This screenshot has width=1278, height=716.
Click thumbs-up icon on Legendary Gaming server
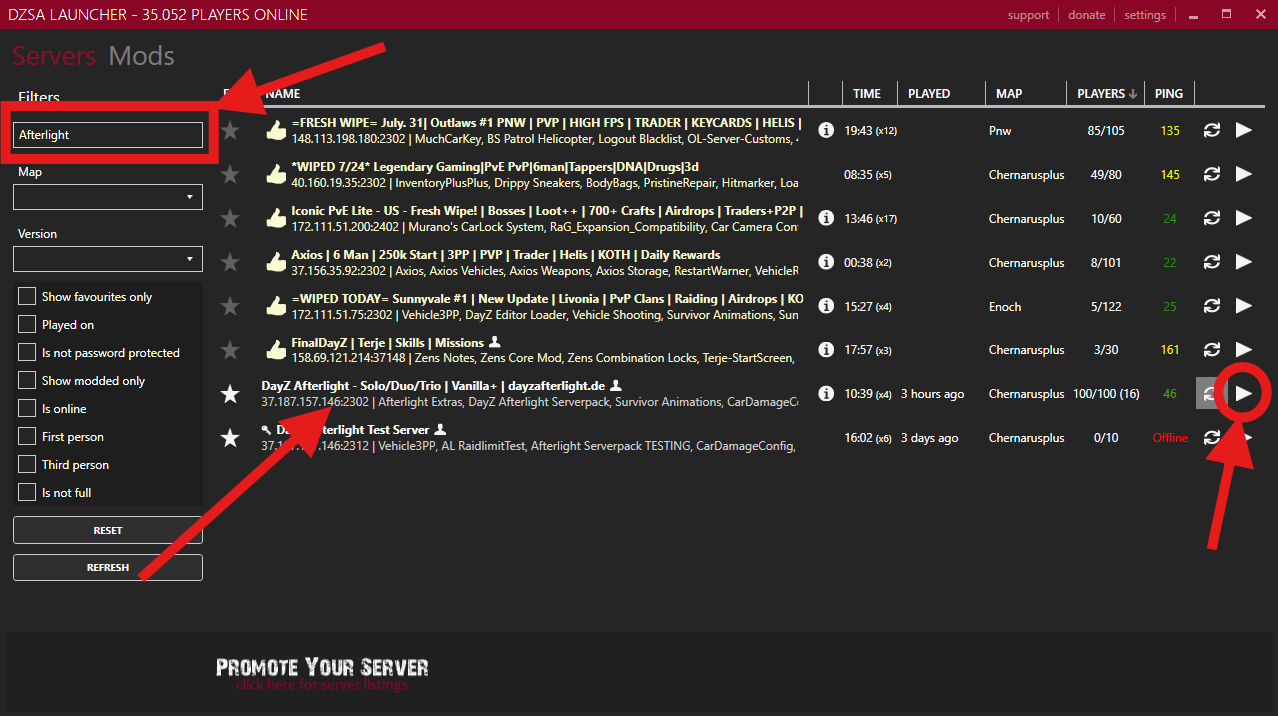275,174
